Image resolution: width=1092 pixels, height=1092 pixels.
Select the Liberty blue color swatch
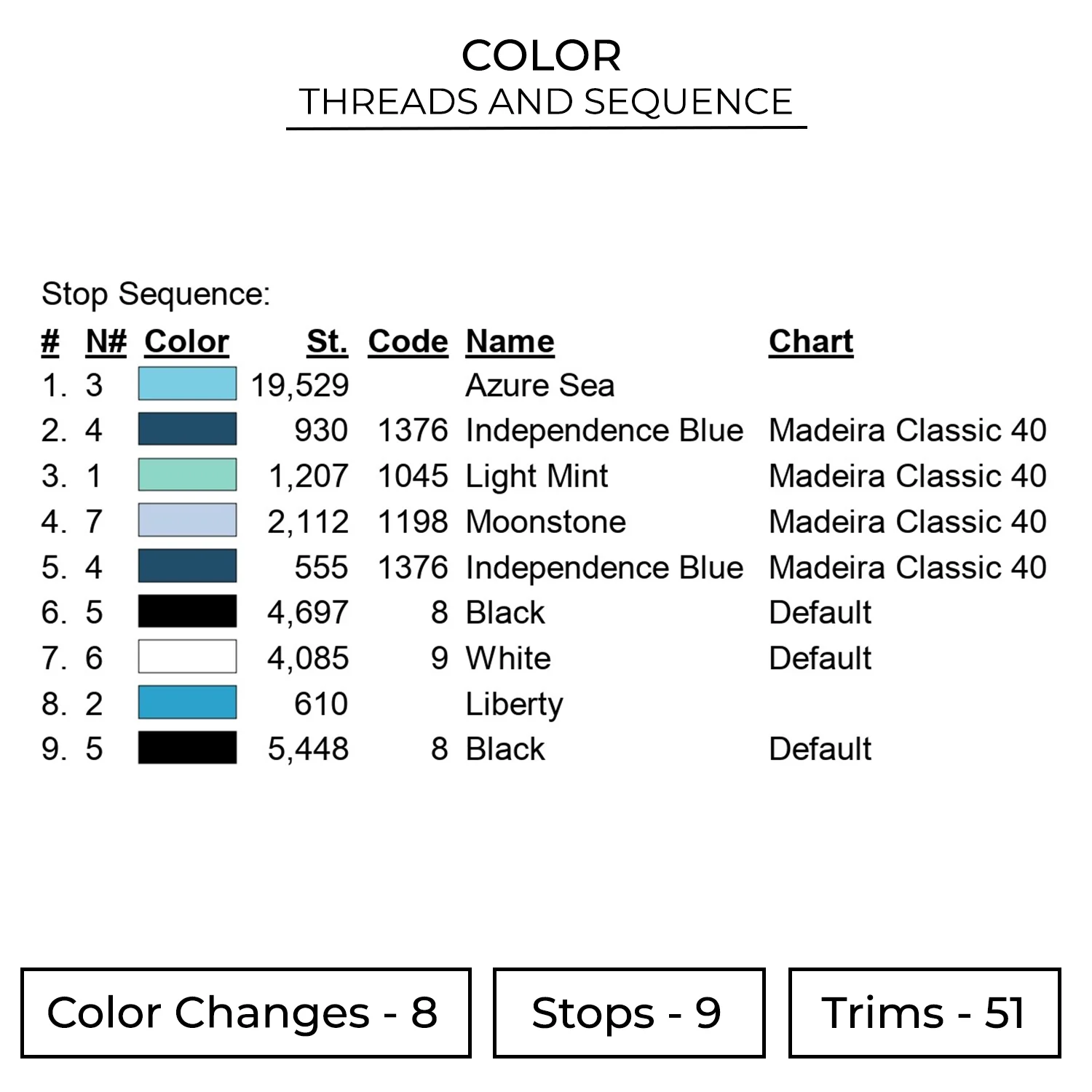tap(187, 703)
